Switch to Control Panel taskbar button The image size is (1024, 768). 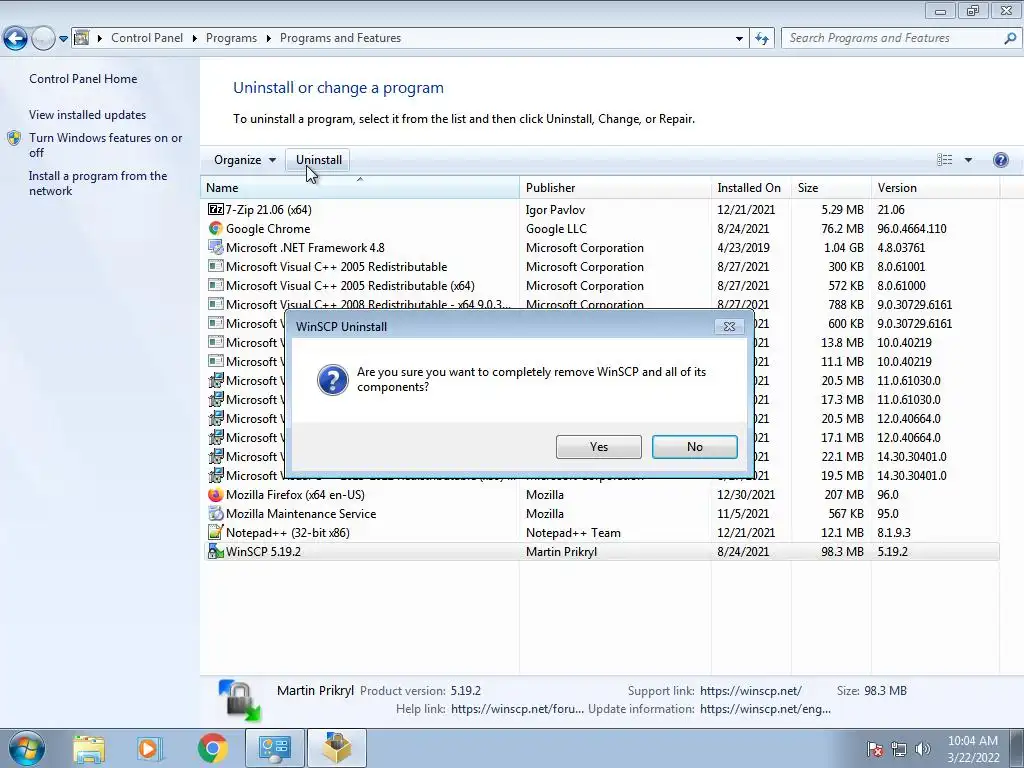(x=274, y=748)
